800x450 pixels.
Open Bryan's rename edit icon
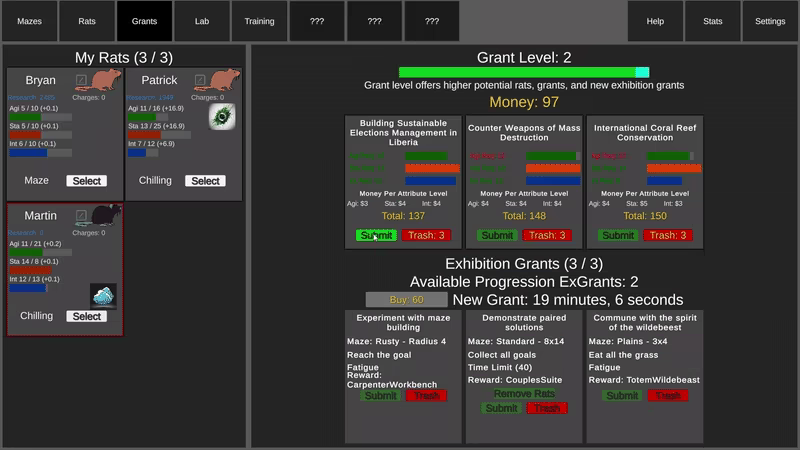pos(81,80)
